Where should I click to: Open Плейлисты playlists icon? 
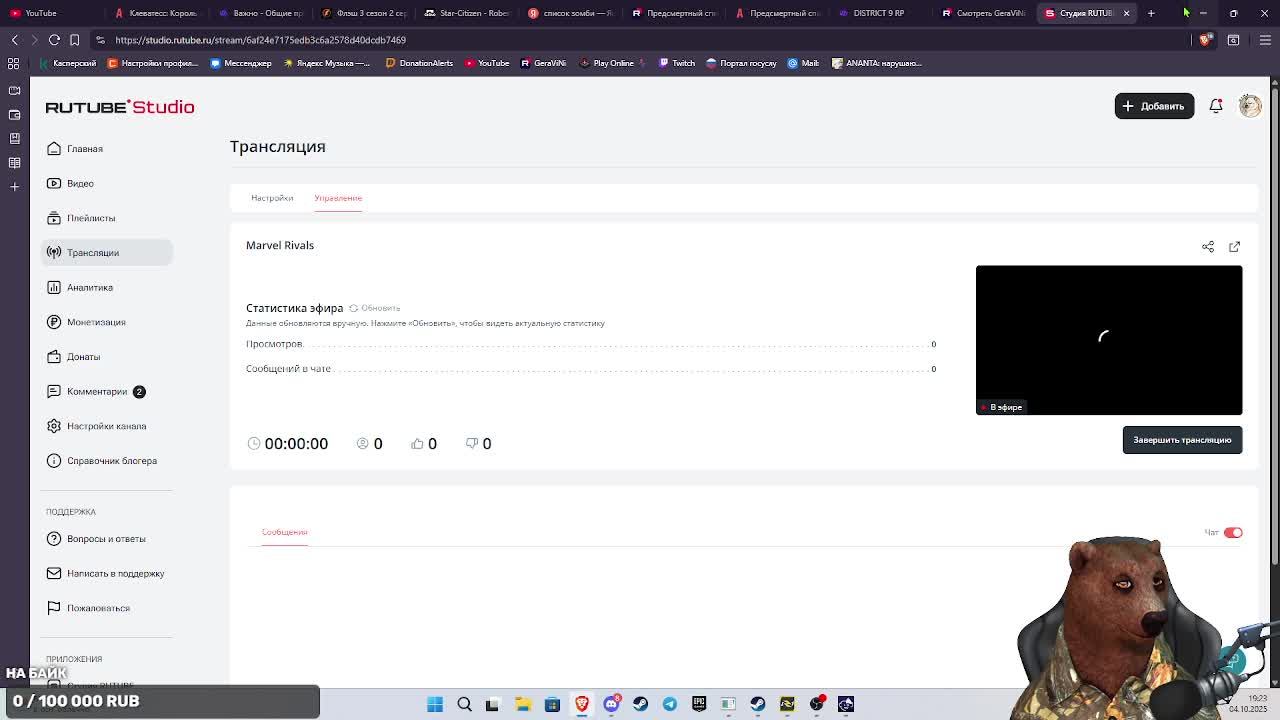pos(54,218)
